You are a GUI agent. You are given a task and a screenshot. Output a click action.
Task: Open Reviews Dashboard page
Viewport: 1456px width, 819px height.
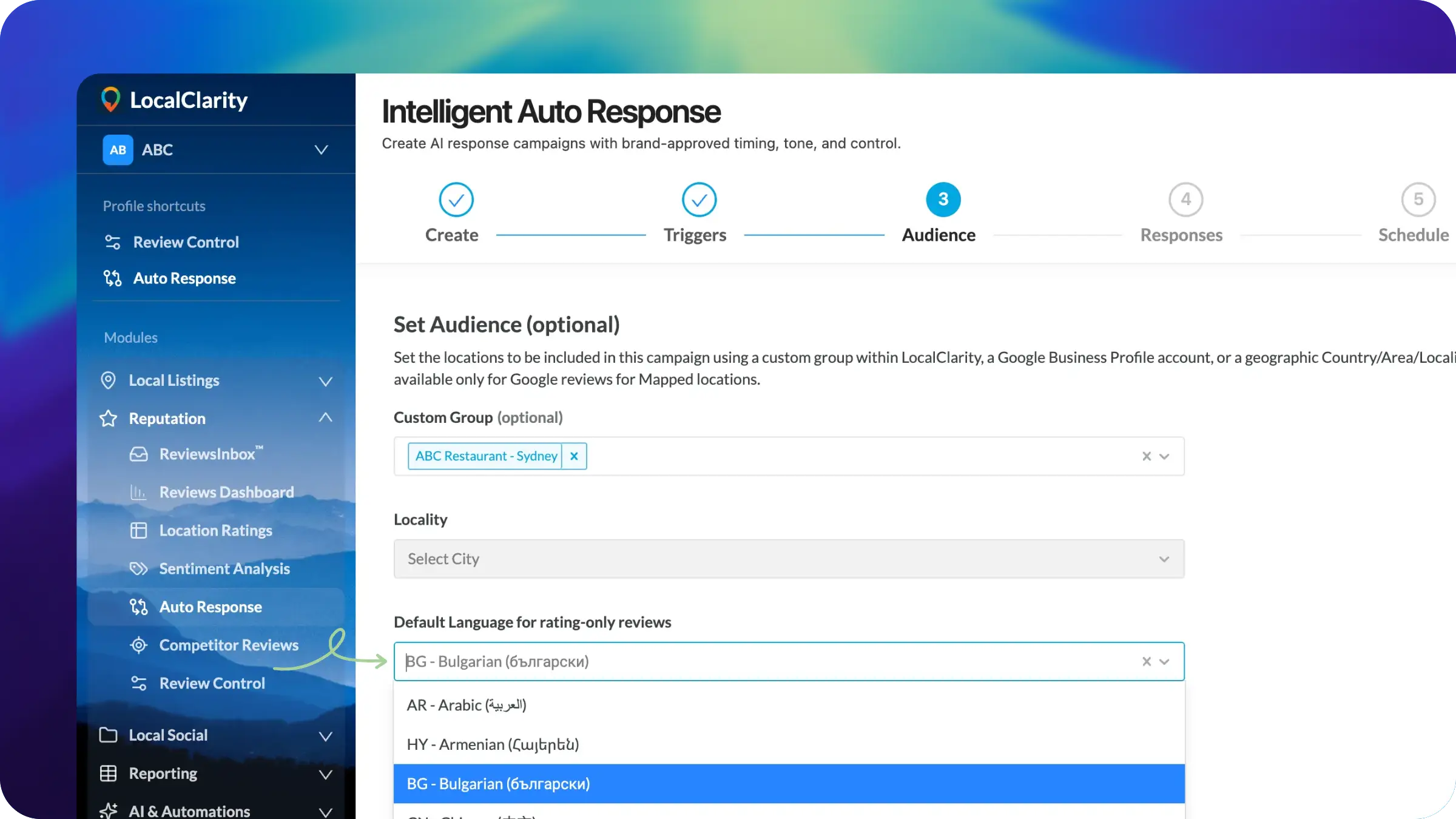point(226,492)
